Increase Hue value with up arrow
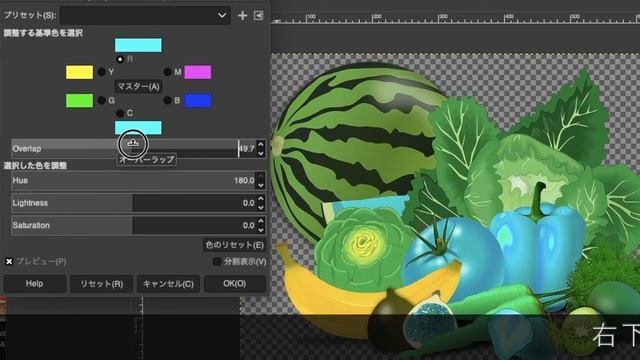This screenshot has height=360, width=640. (261, 176)
